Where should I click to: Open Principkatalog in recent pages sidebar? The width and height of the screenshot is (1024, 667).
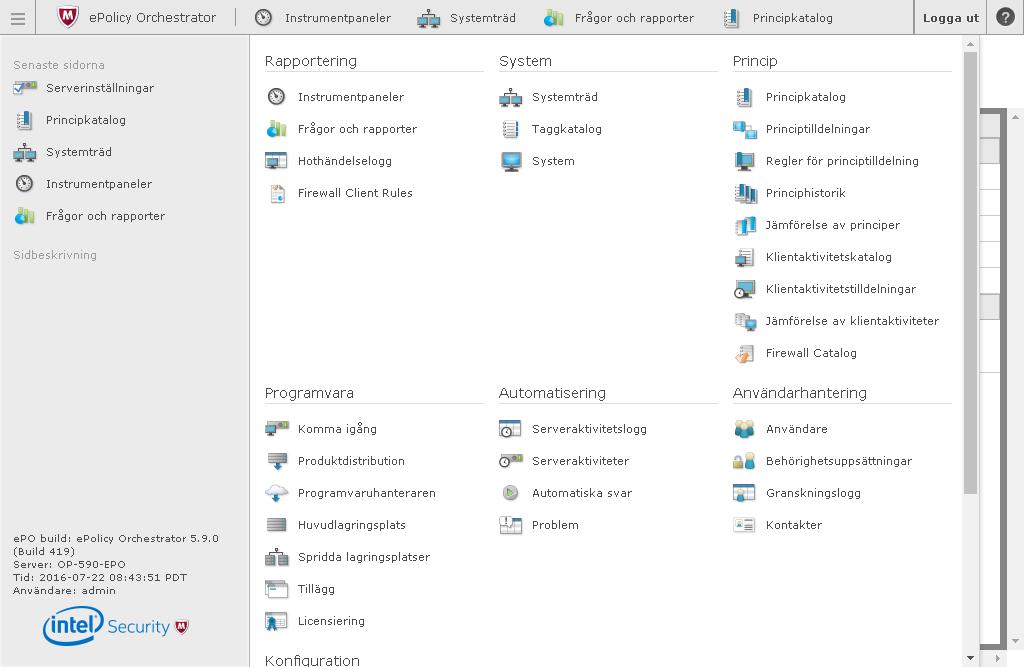click(x=86, y=120)
